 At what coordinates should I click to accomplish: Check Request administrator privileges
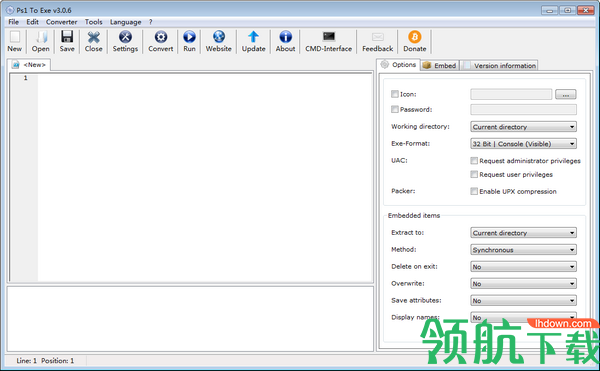click(474, 161)
